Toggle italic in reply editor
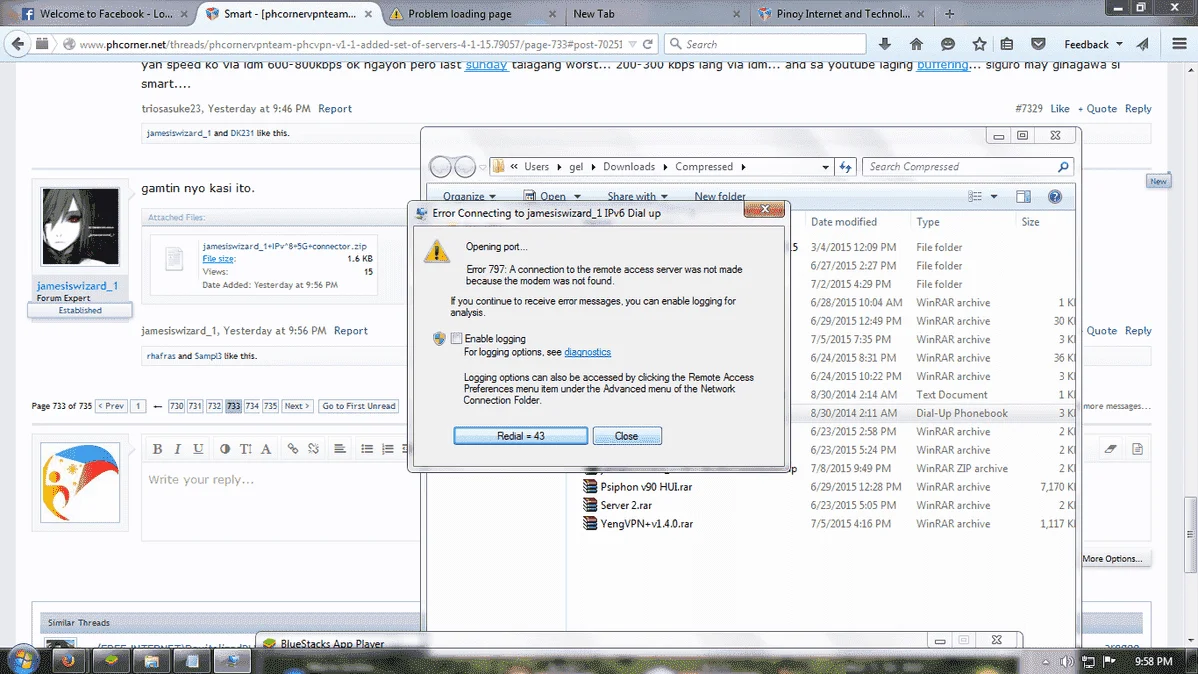 [x=177, y=449]
